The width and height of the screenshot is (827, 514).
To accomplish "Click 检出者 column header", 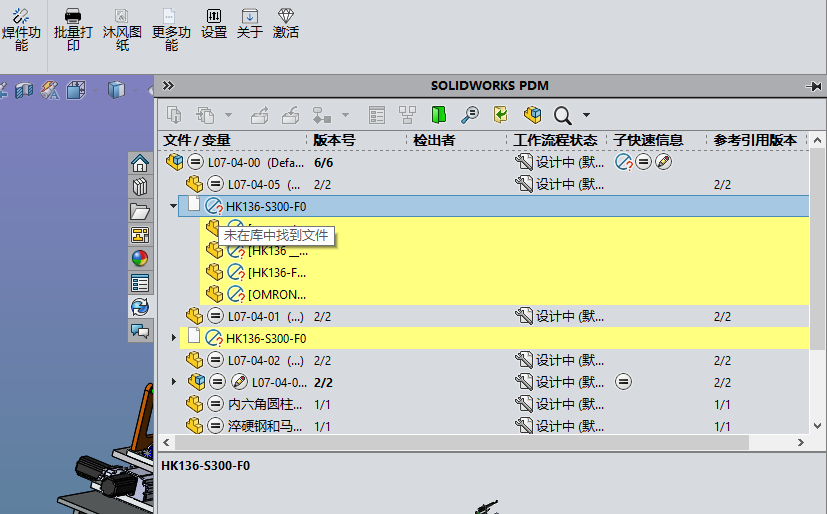I will pyautogui.click(x=434, y=140).
